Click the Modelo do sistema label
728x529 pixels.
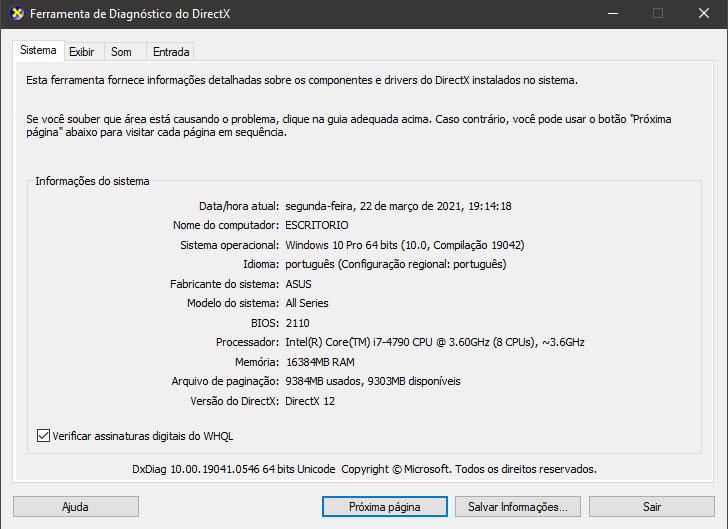tap(233, 303)
